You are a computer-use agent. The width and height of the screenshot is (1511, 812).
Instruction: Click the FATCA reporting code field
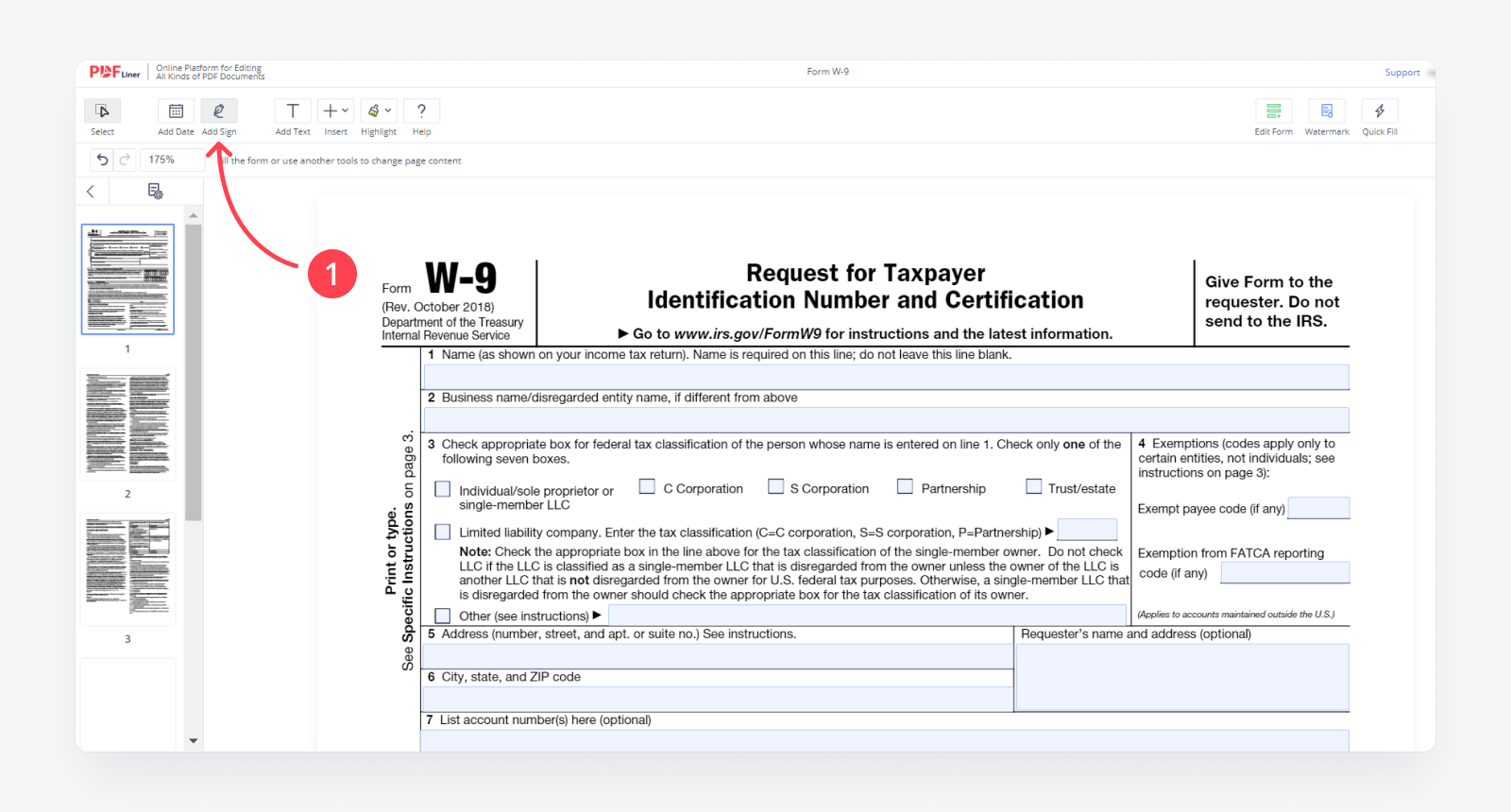(1285, 572)
